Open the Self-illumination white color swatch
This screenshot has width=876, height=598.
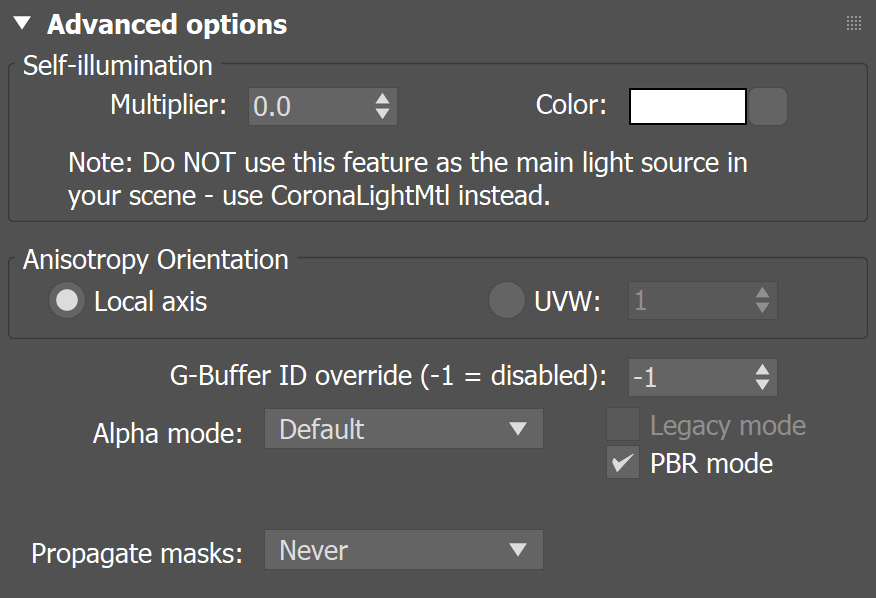[687, 106]
